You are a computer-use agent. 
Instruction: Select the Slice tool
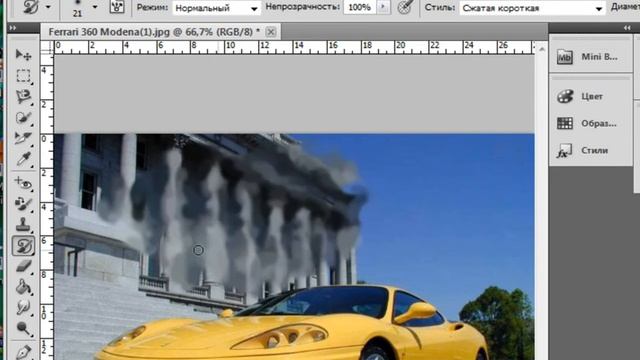pos(23,138)
